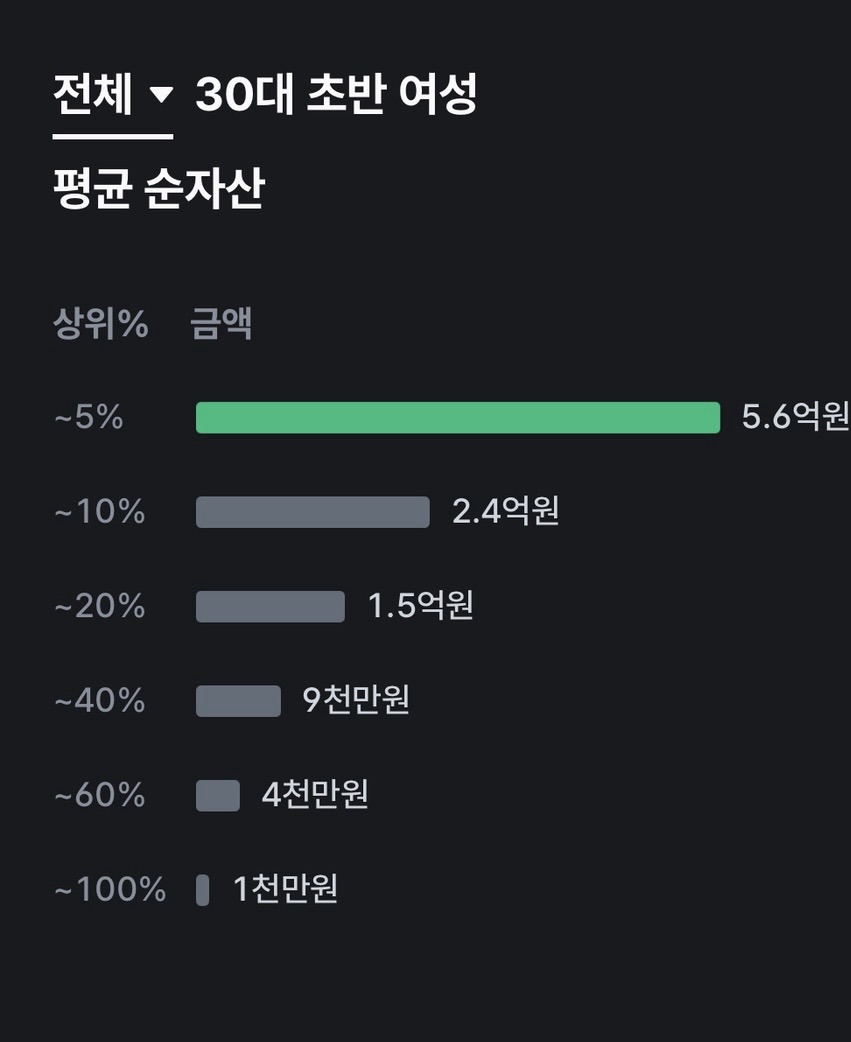Select the green top 5% bar
Image resolution: width=851 pixels, height=1042 pixels.
458,418
